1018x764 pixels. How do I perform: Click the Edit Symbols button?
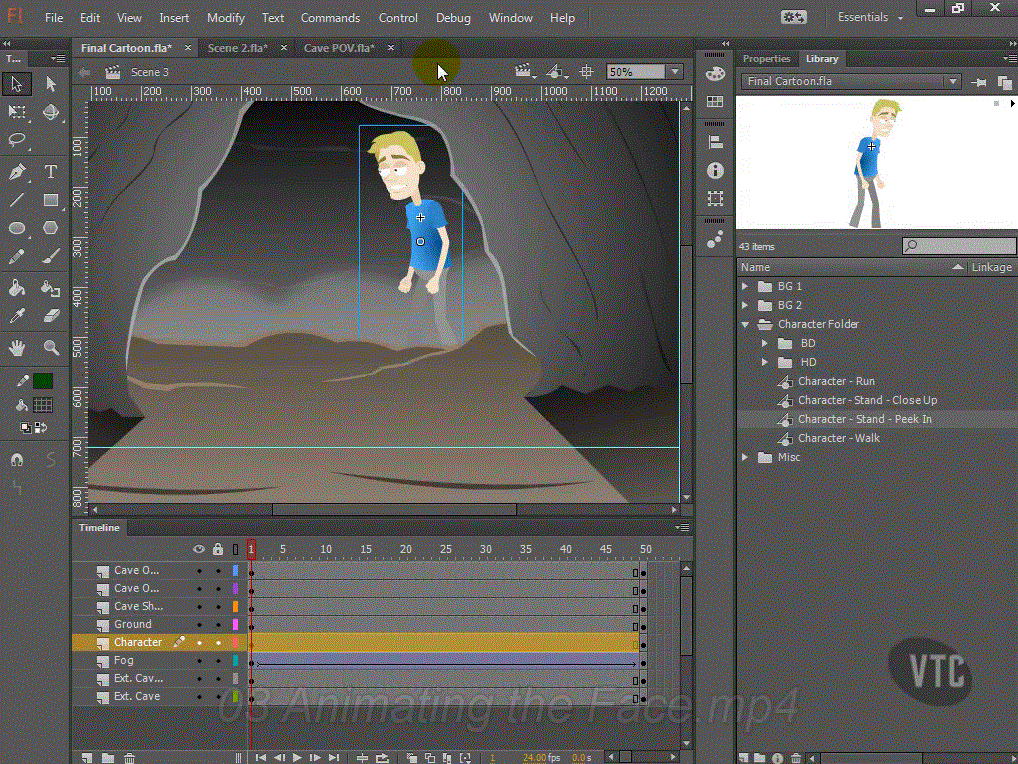point(556,71)
